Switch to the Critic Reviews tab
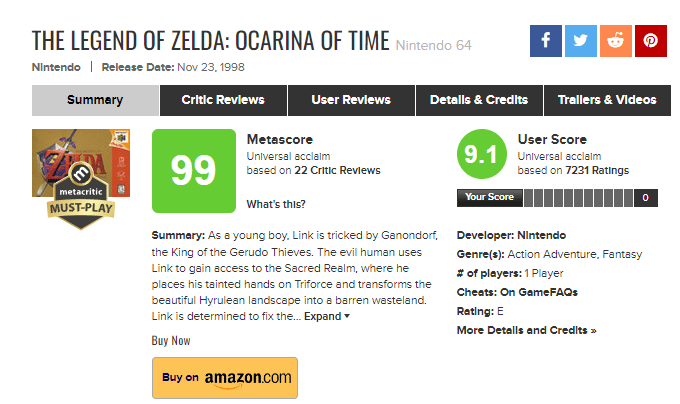The height and width of the screenshot is (404, 680). point(223,100)
